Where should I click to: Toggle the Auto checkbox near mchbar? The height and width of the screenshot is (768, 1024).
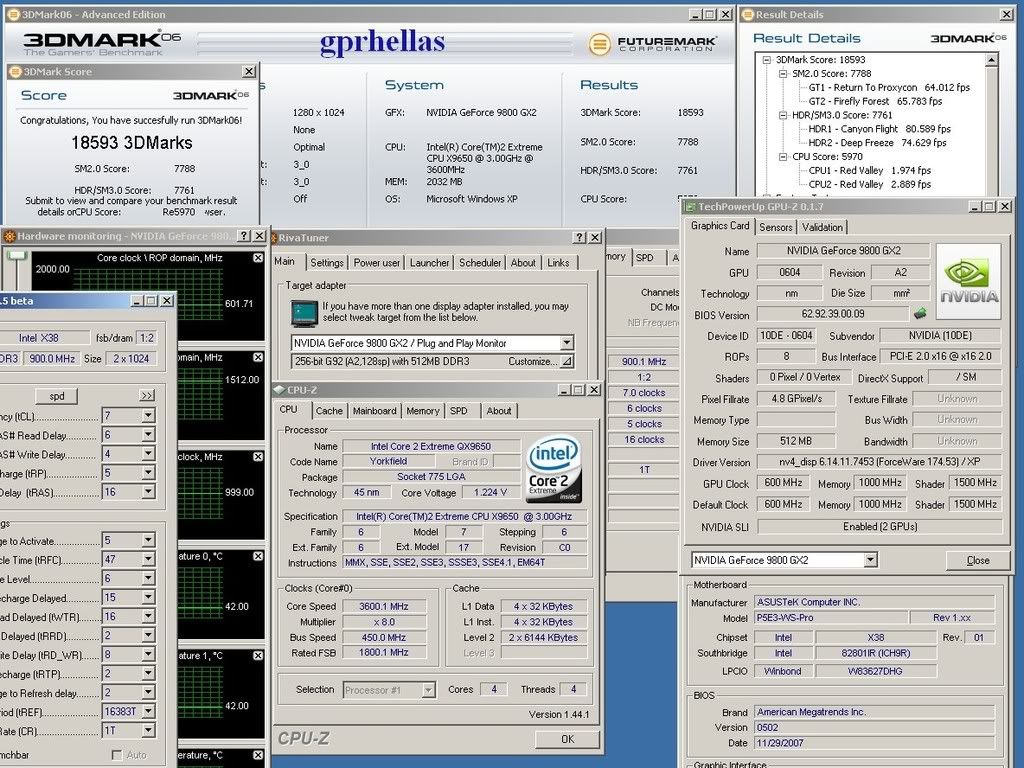click(x=117, y=755)
